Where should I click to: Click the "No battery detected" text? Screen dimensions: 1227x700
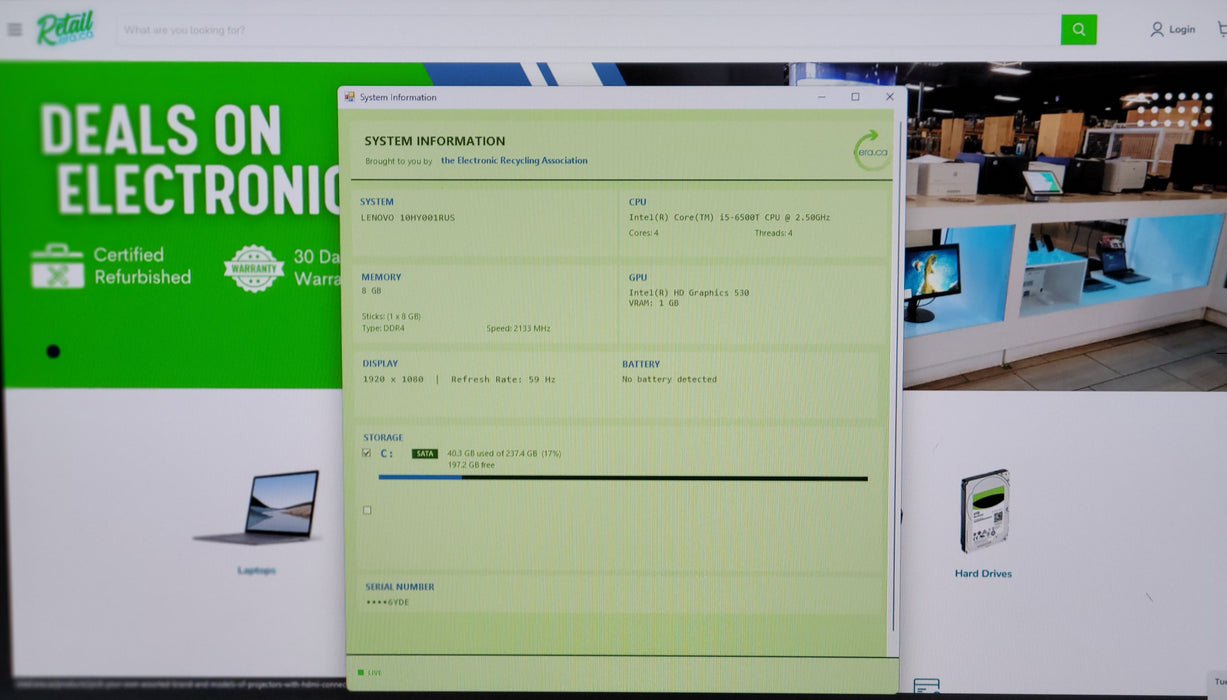(x=669, y=380)
